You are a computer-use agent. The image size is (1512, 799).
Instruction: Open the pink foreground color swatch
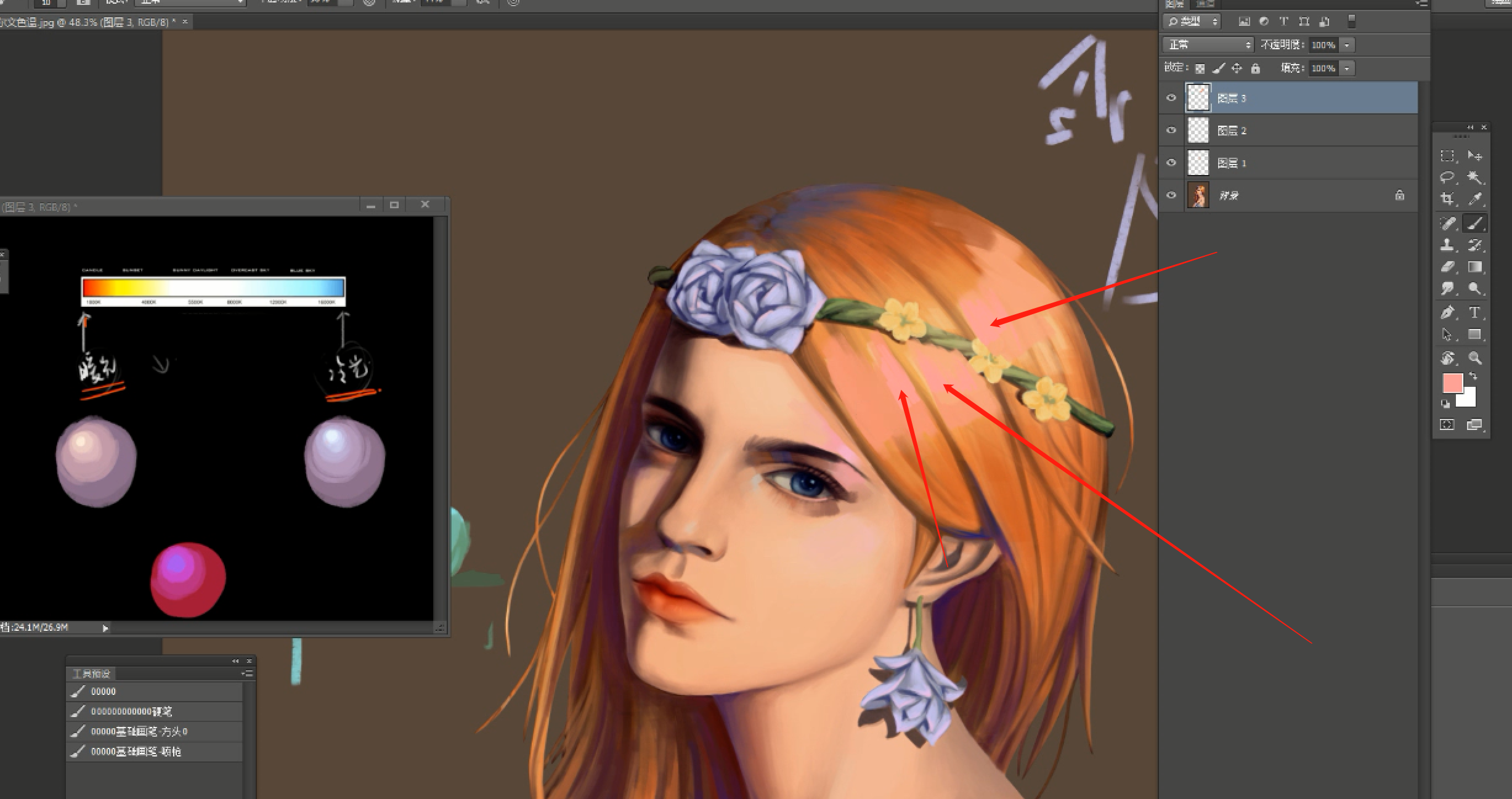(x=1452, y=383)
